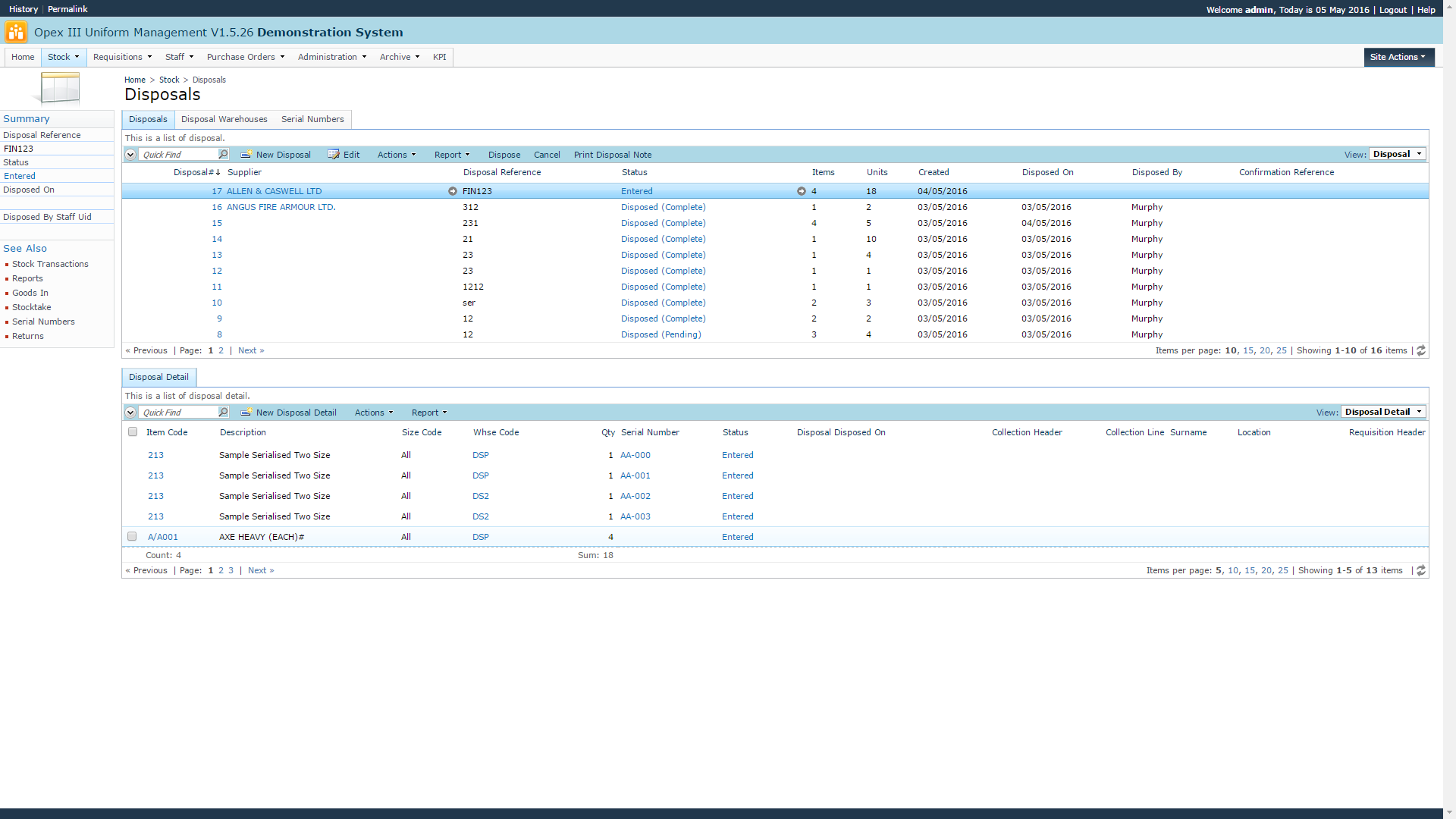Refresh the Disposals list

tap(1421, 350)
